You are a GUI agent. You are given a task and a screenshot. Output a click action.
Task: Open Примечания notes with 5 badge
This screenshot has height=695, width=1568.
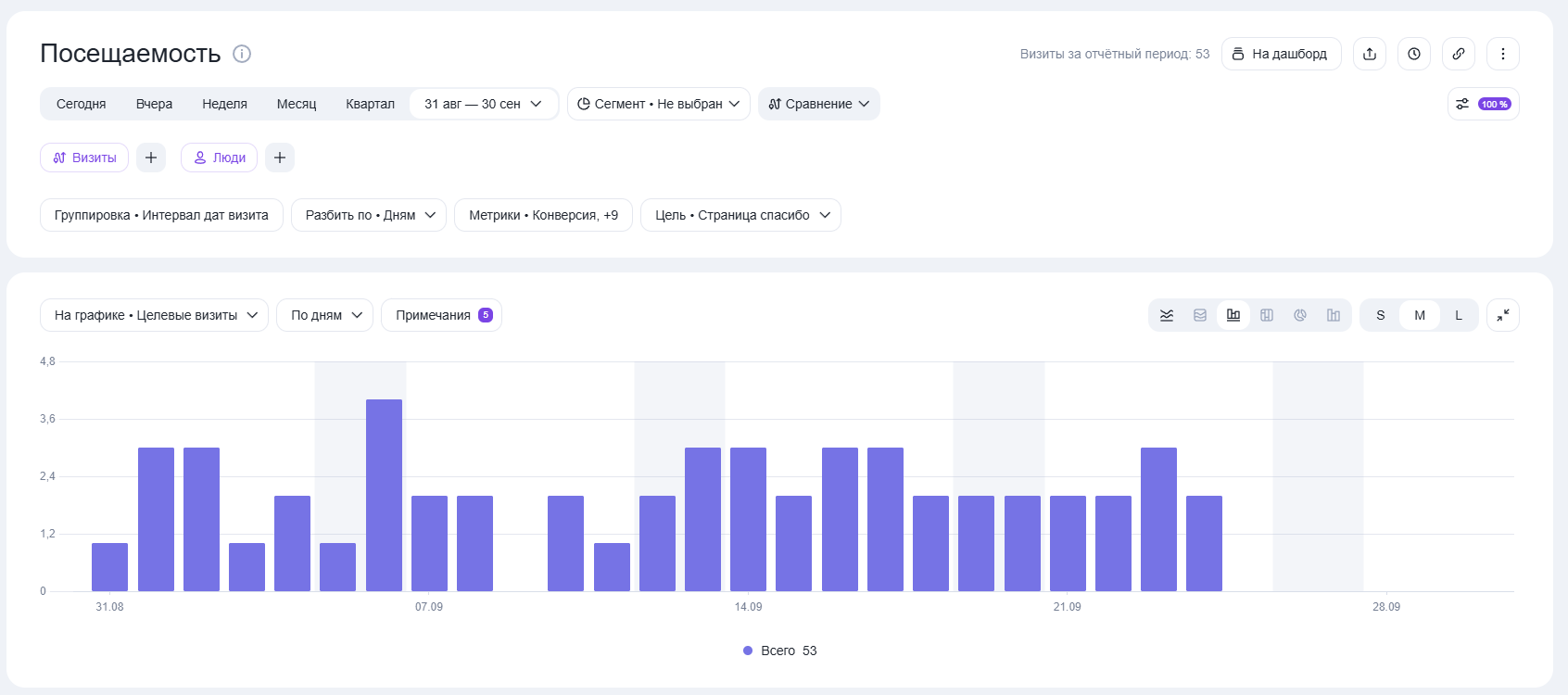pos(441,315)
